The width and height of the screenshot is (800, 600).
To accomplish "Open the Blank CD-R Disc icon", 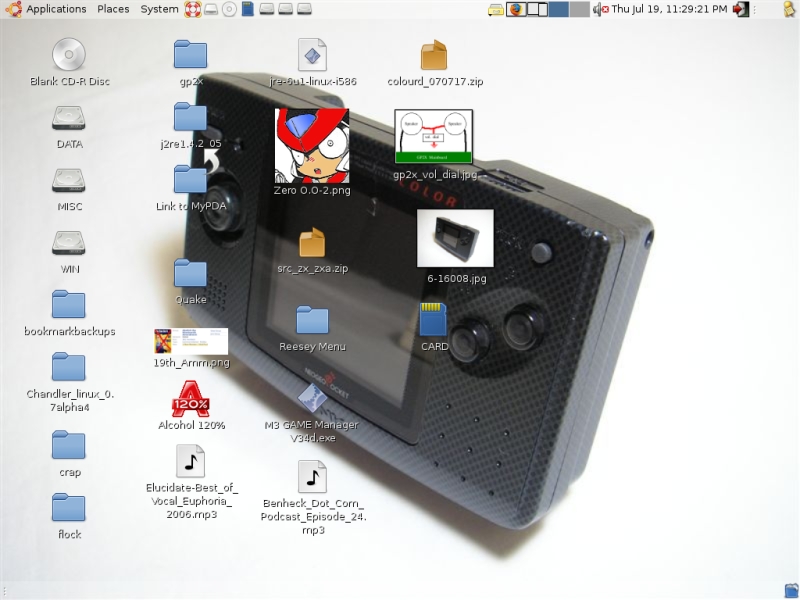I will [x=69, y=55].
